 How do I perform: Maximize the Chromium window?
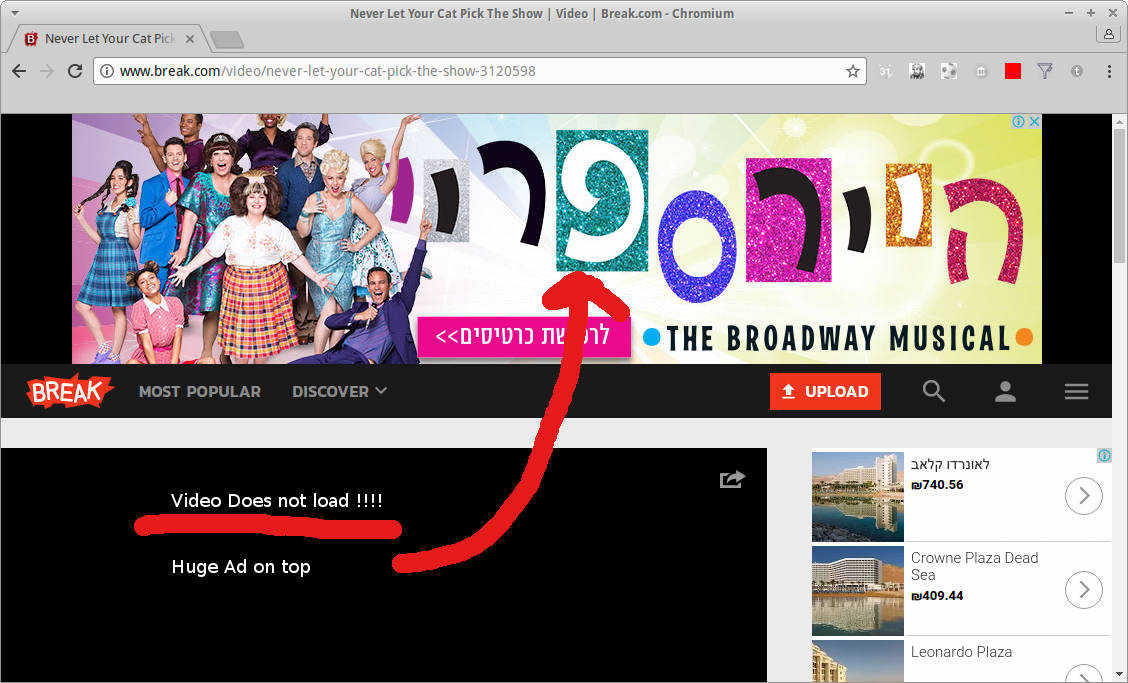tap(1091, 13)
